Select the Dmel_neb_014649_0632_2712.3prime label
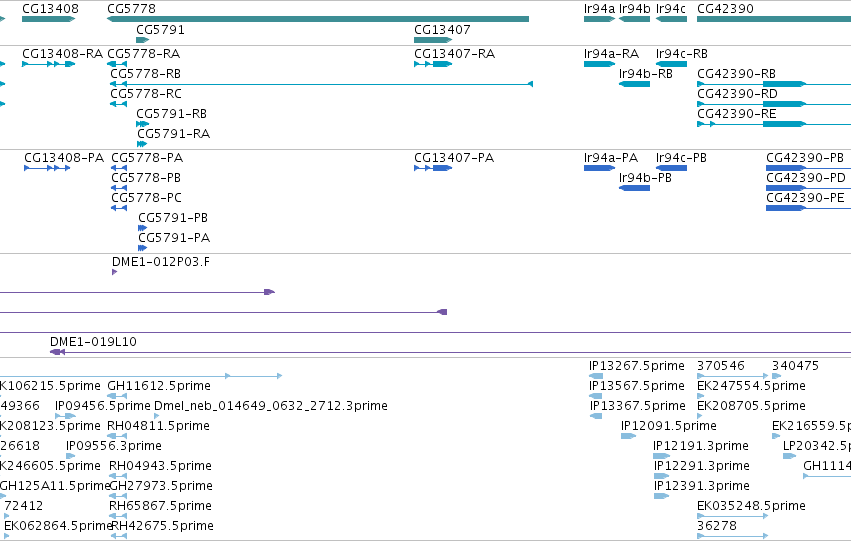This screenshot has height=541, width=851. (271, 406)
